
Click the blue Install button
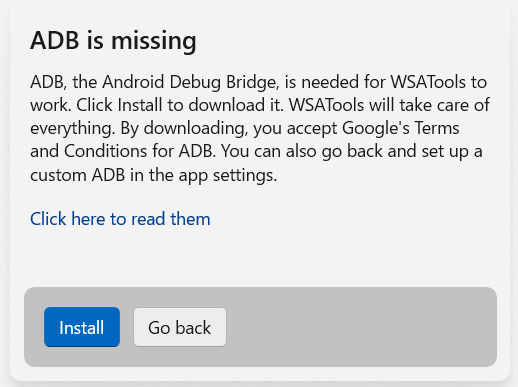(x=82, y=327)
